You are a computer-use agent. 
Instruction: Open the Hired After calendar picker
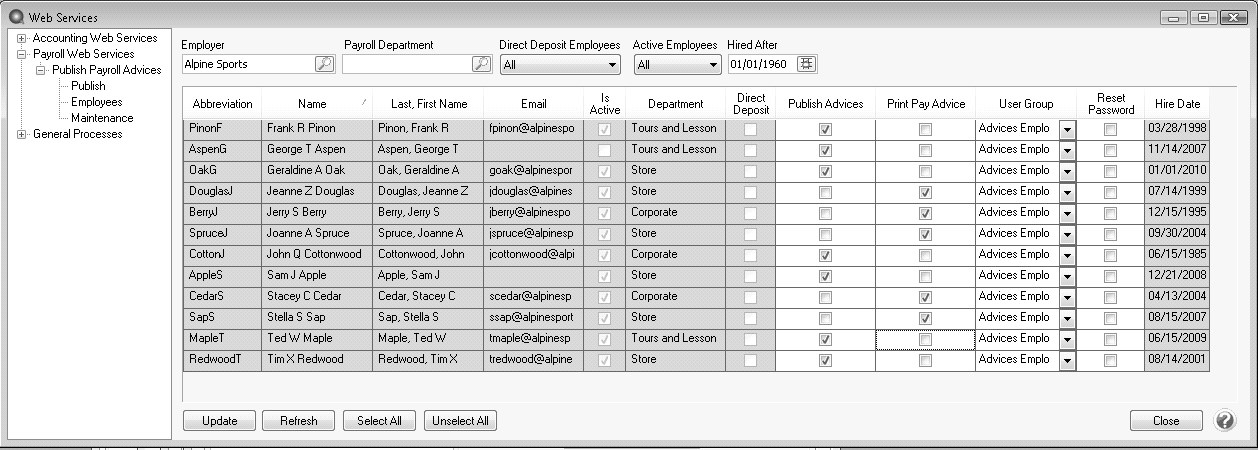tap(807, 65)
